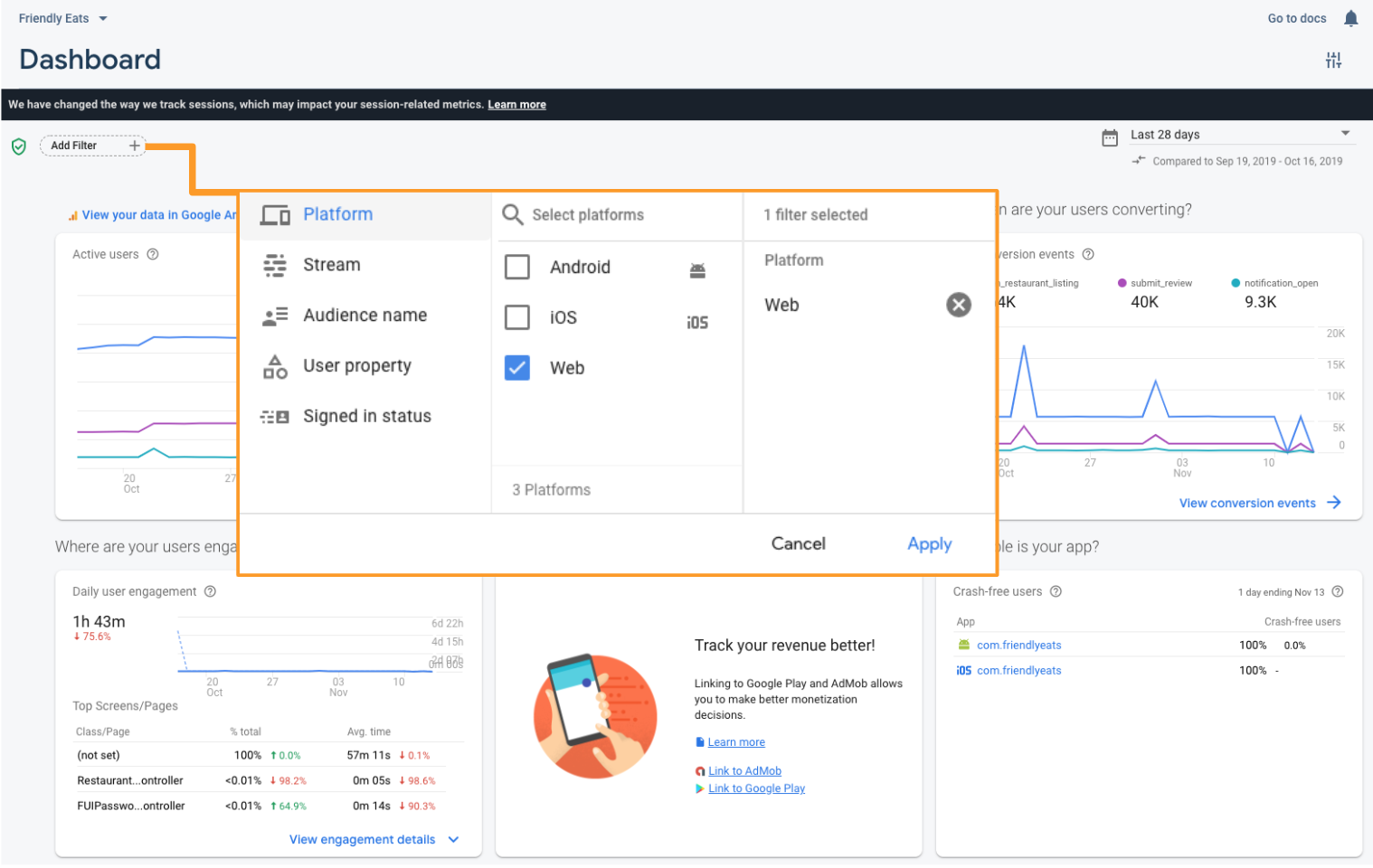
Task: Select the Stream filter category
Action: (365, 265)
